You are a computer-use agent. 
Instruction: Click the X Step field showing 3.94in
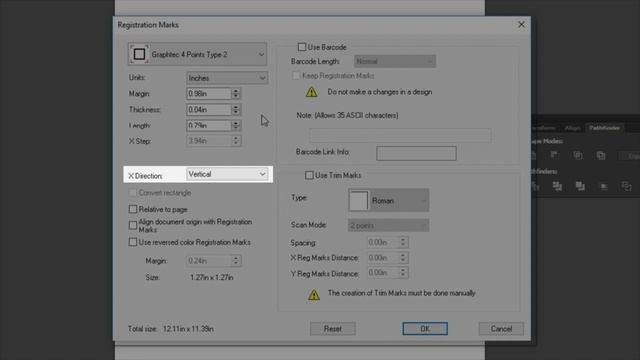click(209, 141)
